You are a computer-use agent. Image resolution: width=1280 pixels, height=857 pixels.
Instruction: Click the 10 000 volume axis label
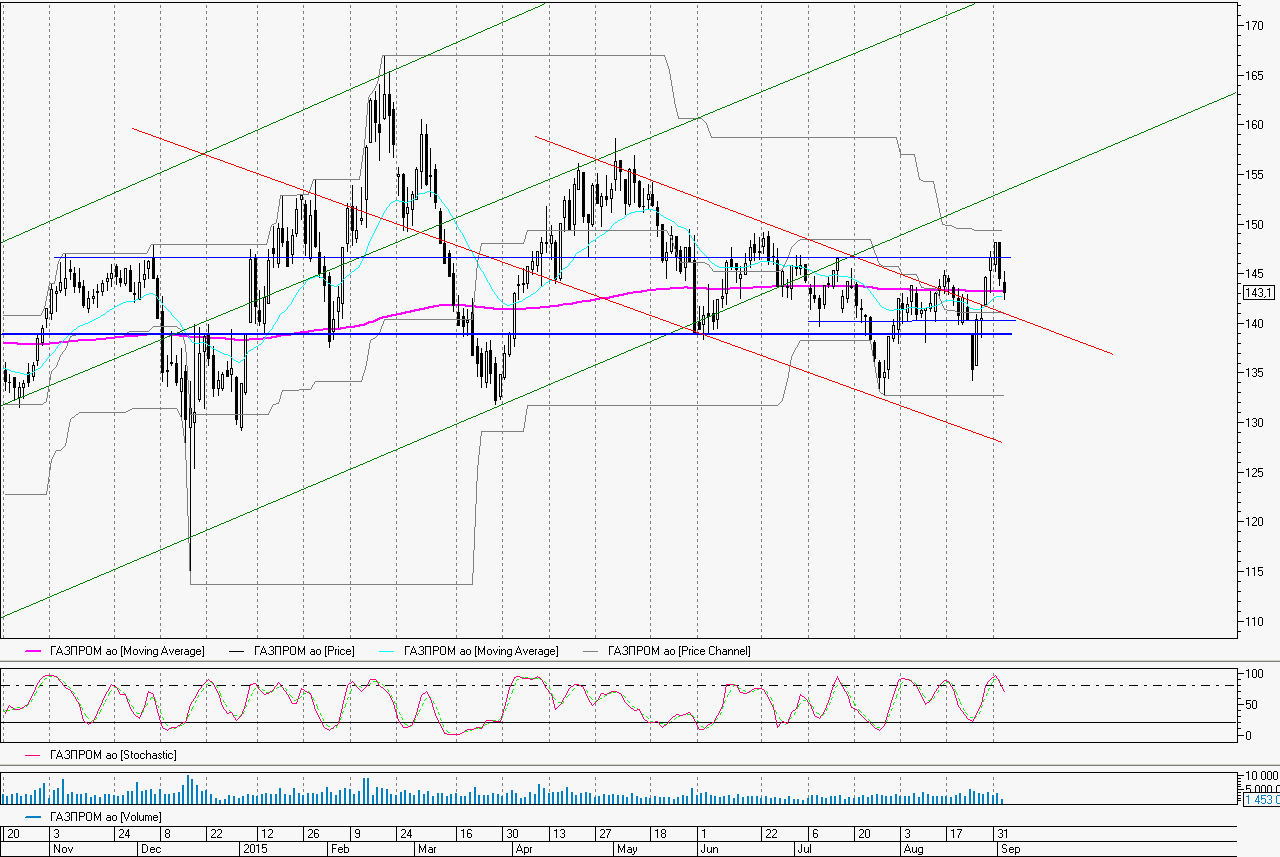coord(1259,776)
